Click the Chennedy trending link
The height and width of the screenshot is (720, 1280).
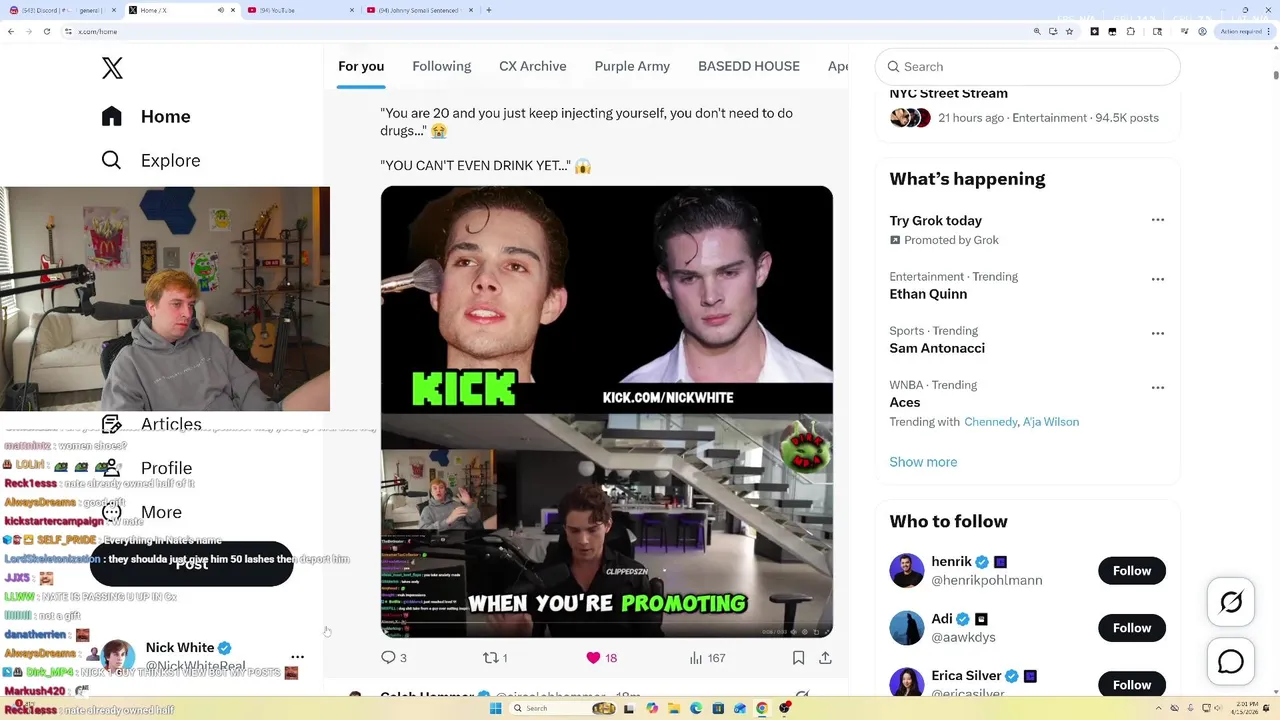990,422
